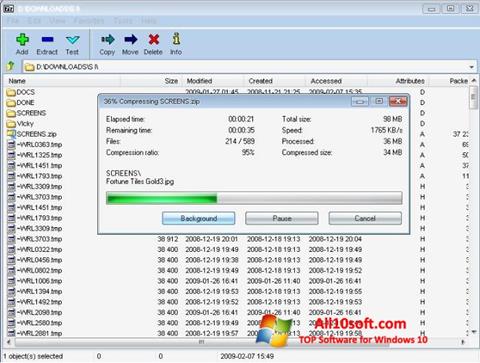Open the Info toolbar icon
The image size is (480, 363).
[176, 39]
